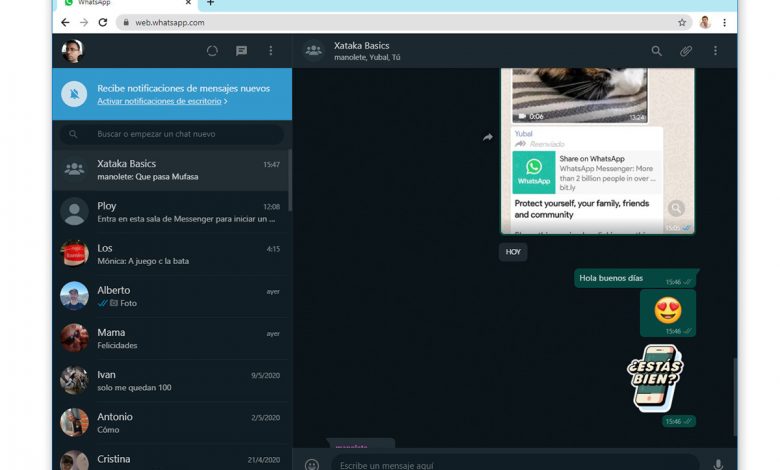Screen dimensions: 780x470
Task: Play the cat video thumbnail
Action: pos(580,95)
